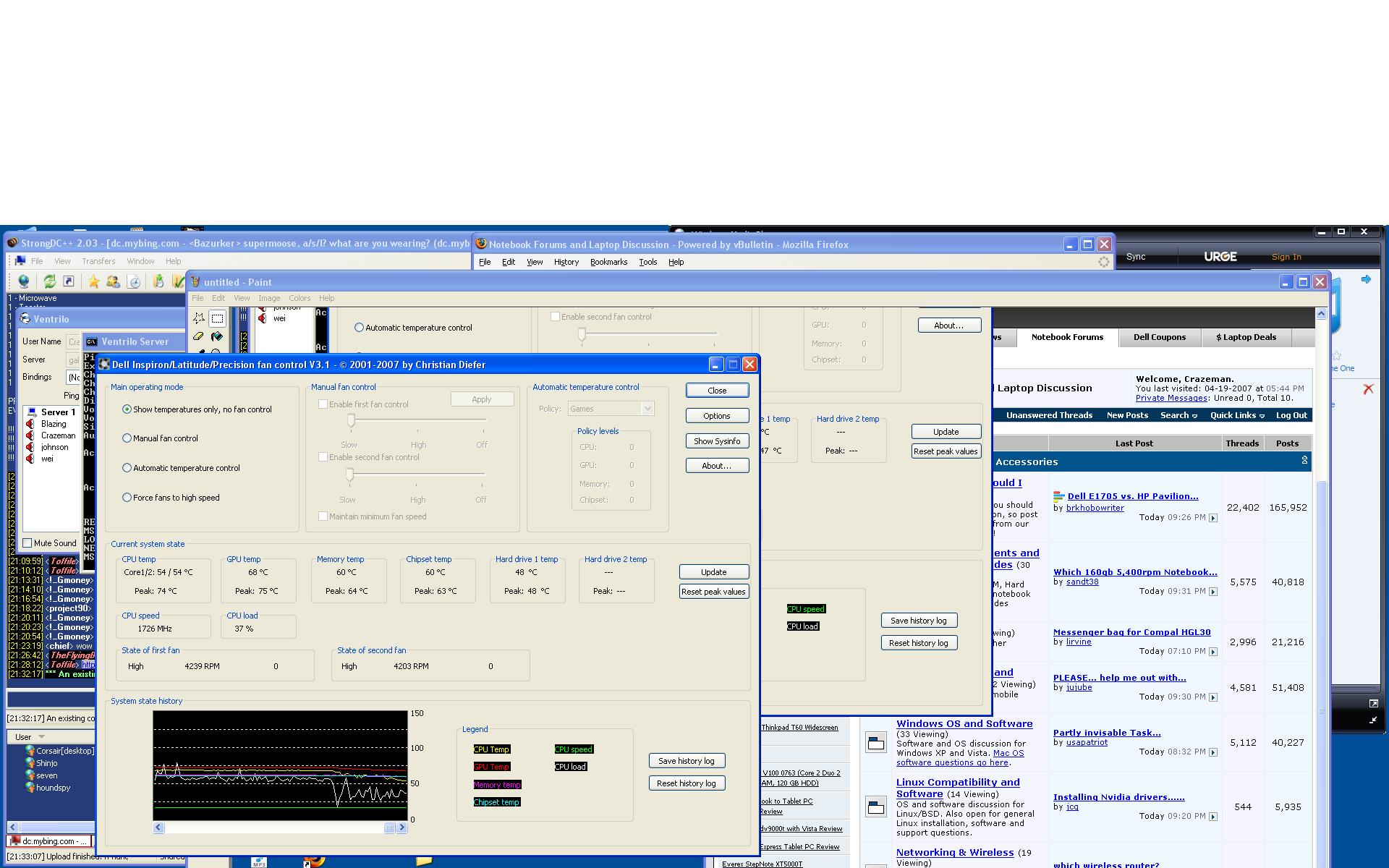Click history chart scrollbar thumb
This screenshot has height=868, width=1389.
pos(389,828)
